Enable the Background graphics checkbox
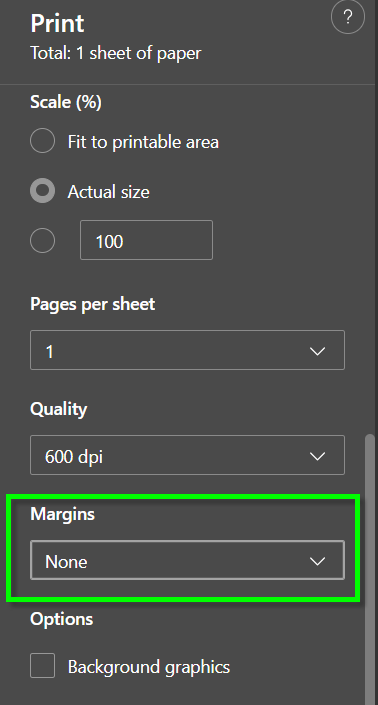The height and width of the screenshot is (705, 378). click(x=43, y=665)
